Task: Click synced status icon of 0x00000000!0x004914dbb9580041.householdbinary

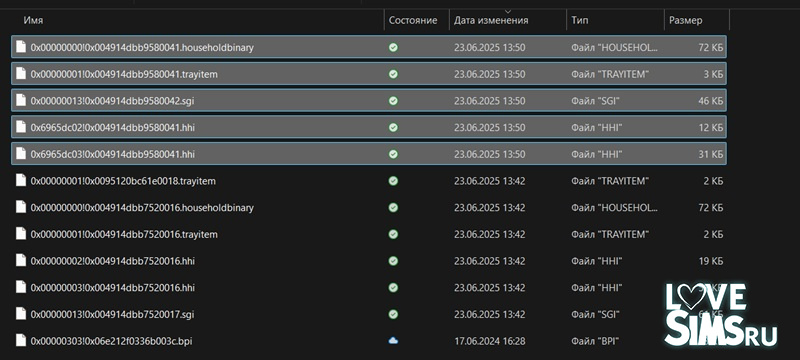Action: pos(393,47)
